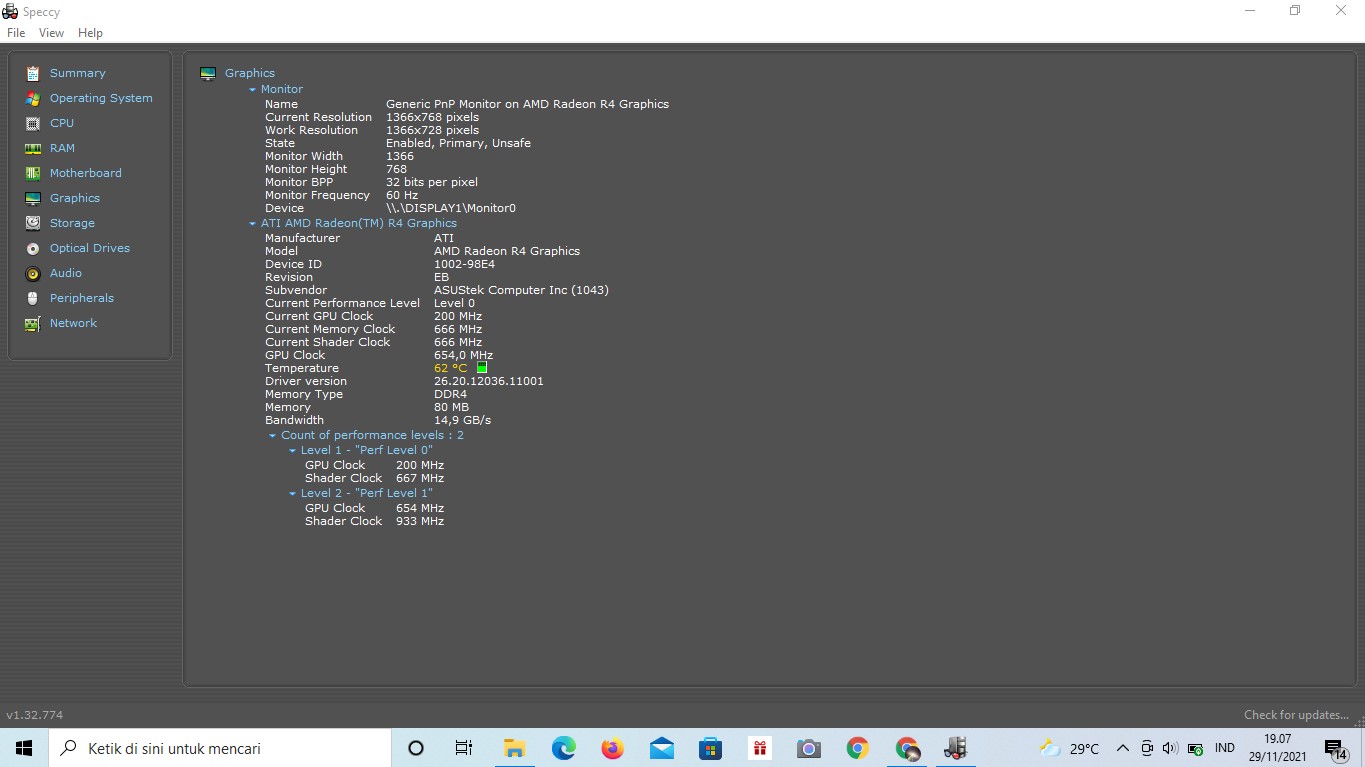
Task: Click the 62 °C temperature value
Action: click(x=450, y=368)
